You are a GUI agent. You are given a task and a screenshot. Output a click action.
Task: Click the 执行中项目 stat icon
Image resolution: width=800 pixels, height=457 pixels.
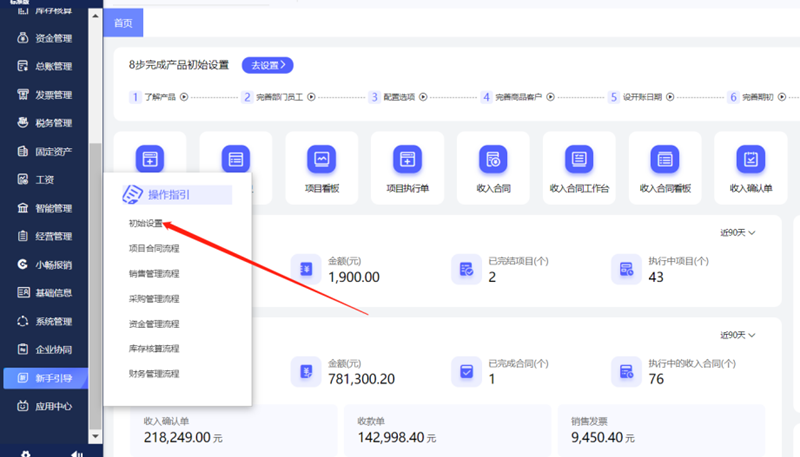click(627, 268)
